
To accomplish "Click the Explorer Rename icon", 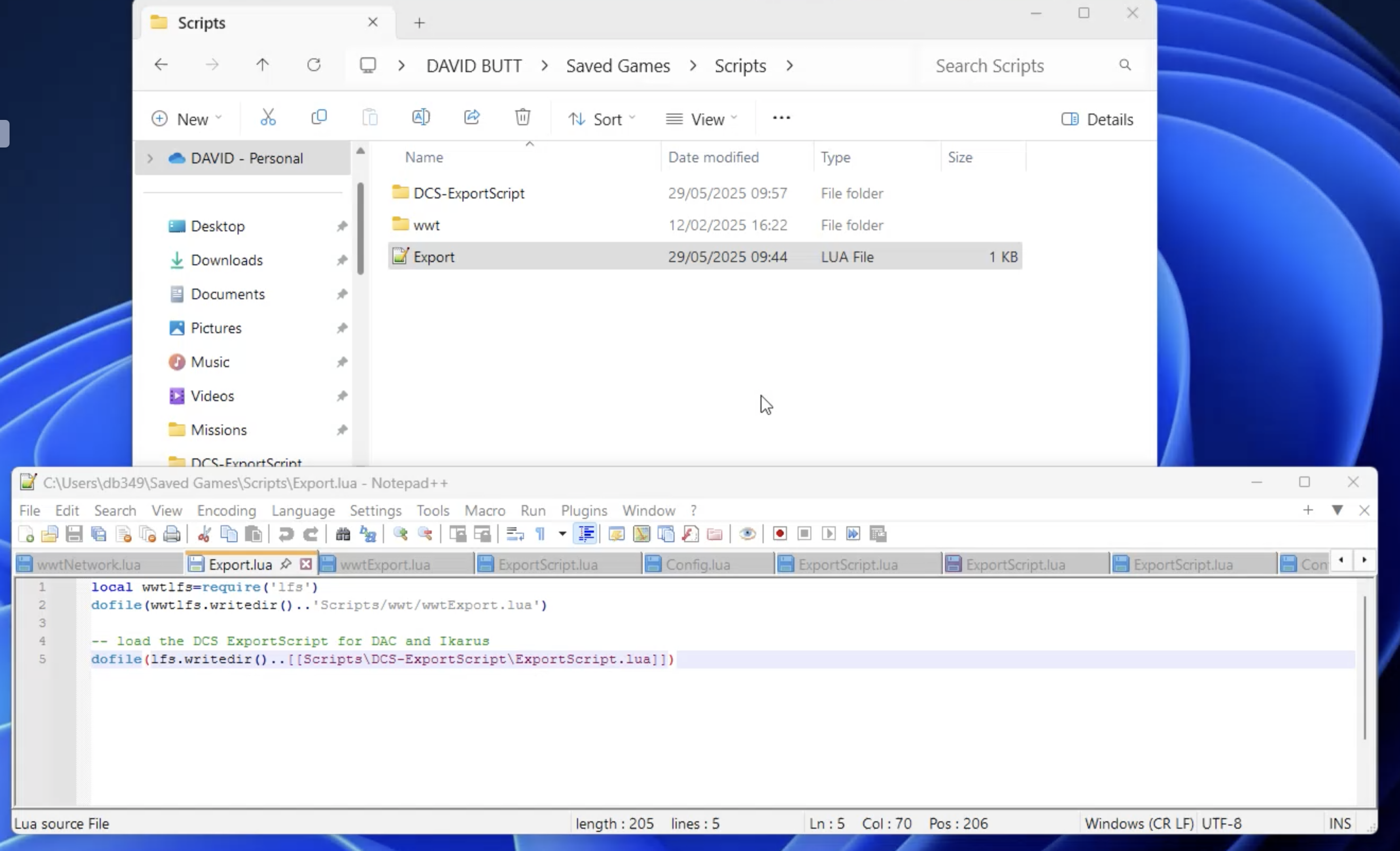I will [x=421, y=118].
